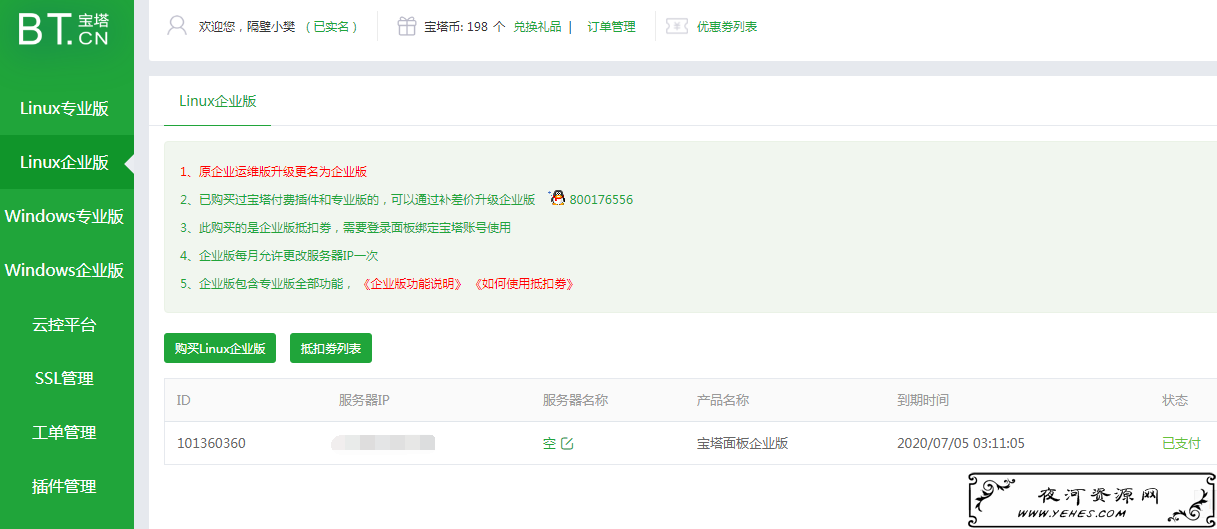Click the 已支付 status cell
The height and width of the screenshot is (529, 1217).
pyautogui.click(x=1181, y=443)
